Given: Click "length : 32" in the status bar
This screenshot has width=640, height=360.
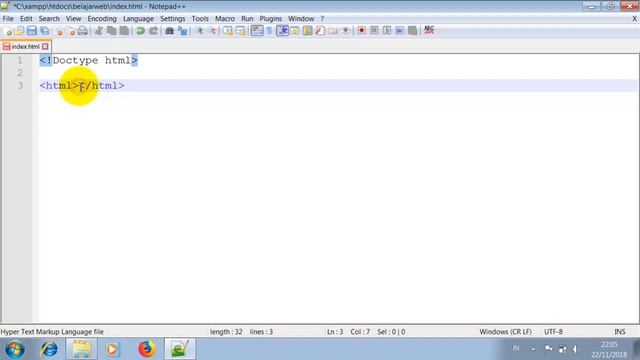Looking at the screenshot, I should [x=226, y=332].
